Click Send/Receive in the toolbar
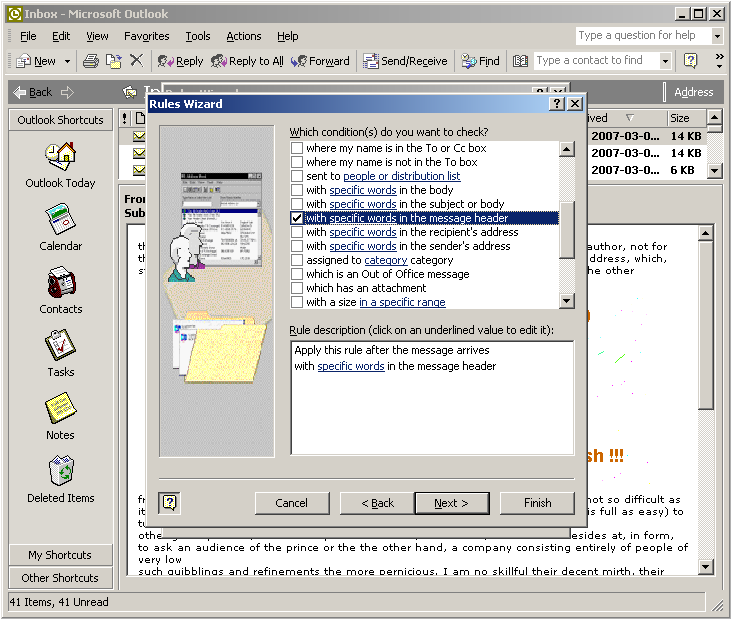 pos(406,62)
